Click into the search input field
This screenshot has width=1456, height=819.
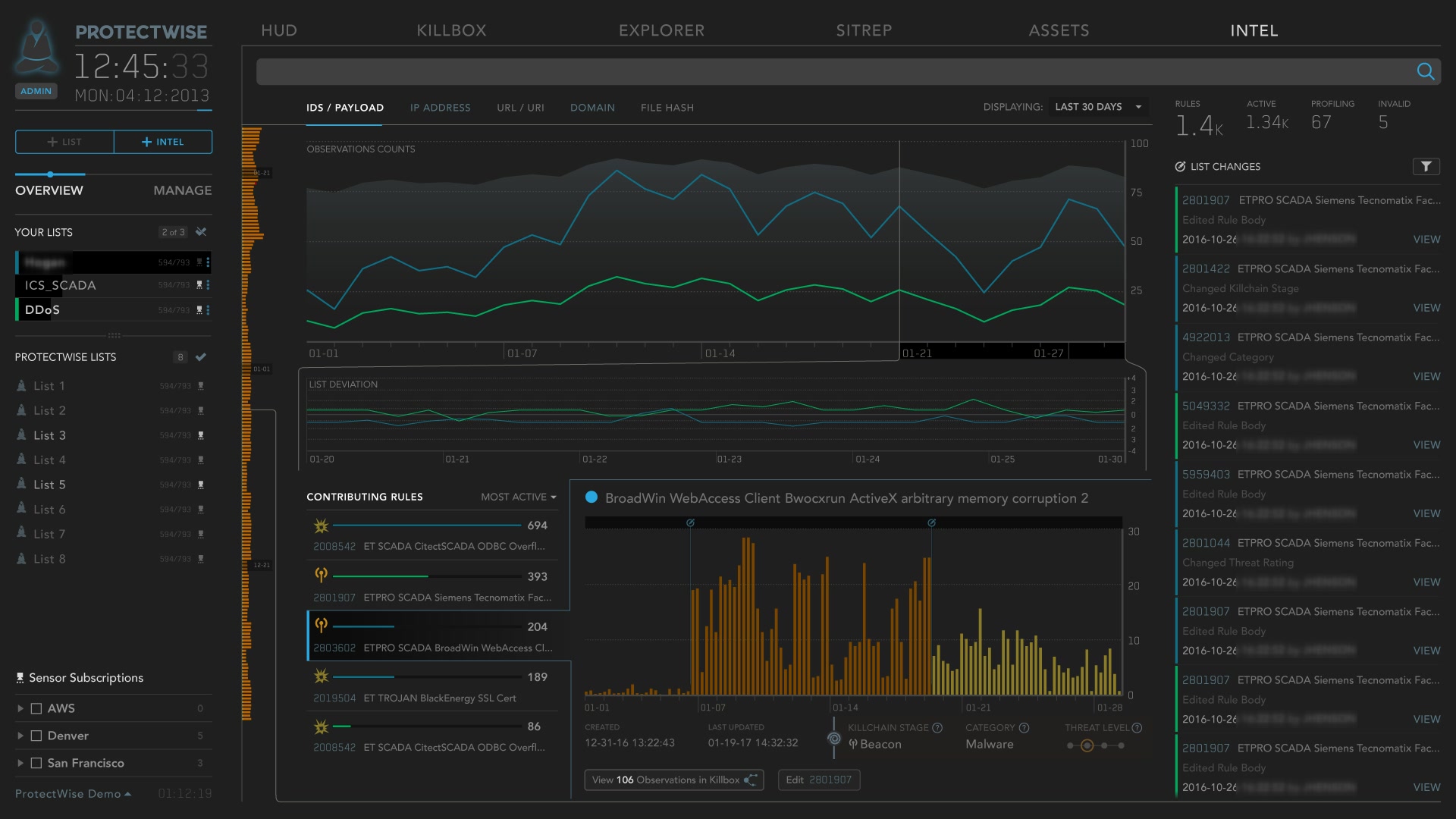[834, 71]
